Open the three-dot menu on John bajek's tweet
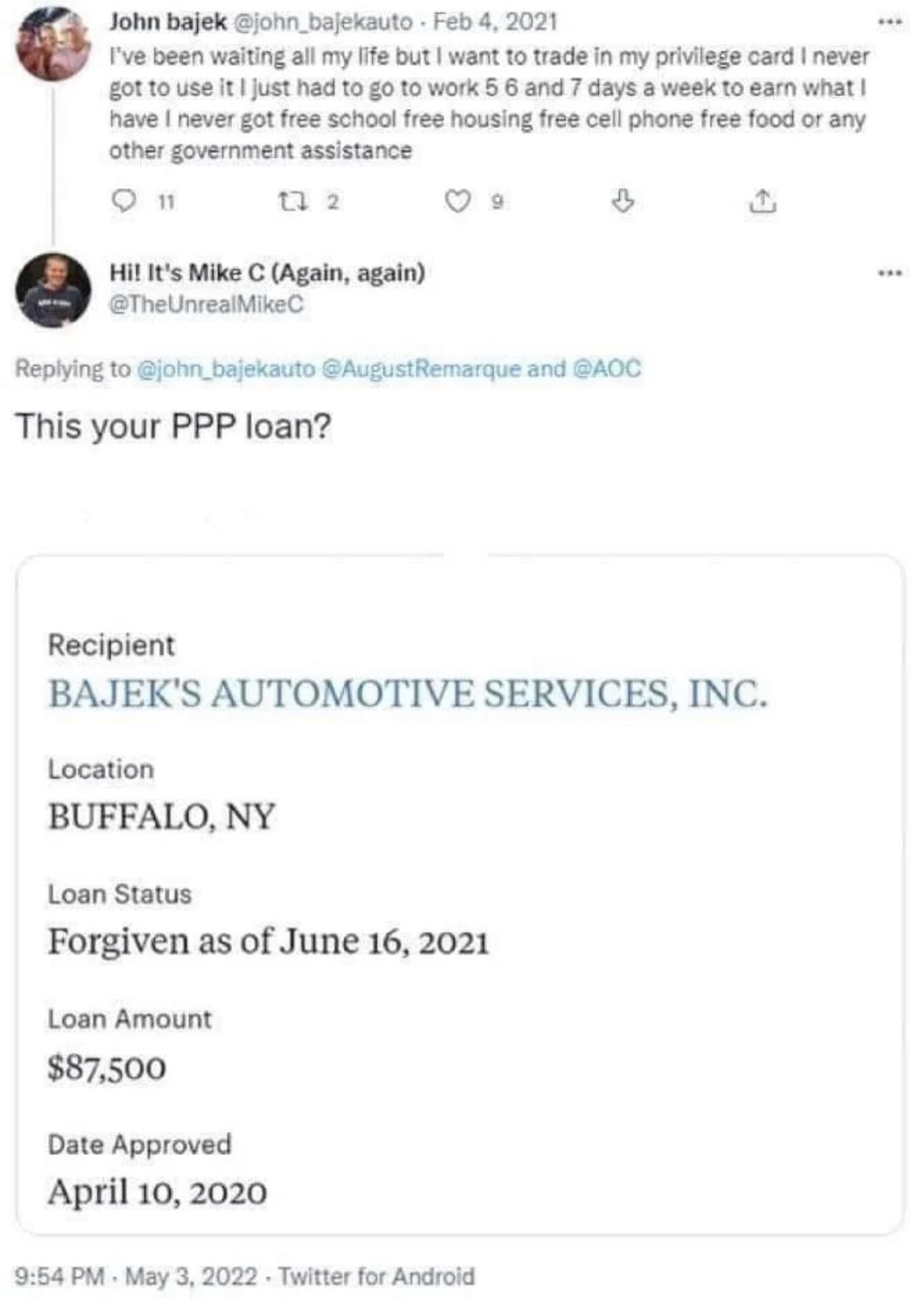The image size is (924, 1306). click(x=890, y=22)
